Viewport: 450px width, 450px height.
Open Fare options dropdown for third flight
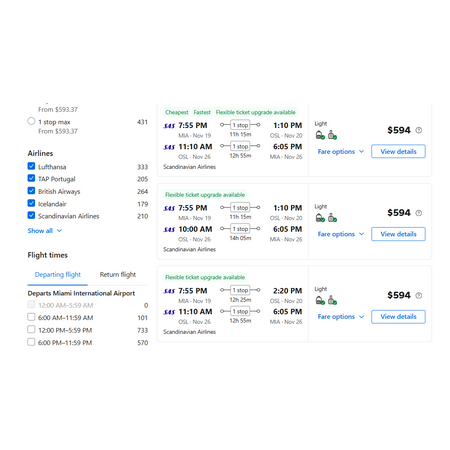[341, 317]
